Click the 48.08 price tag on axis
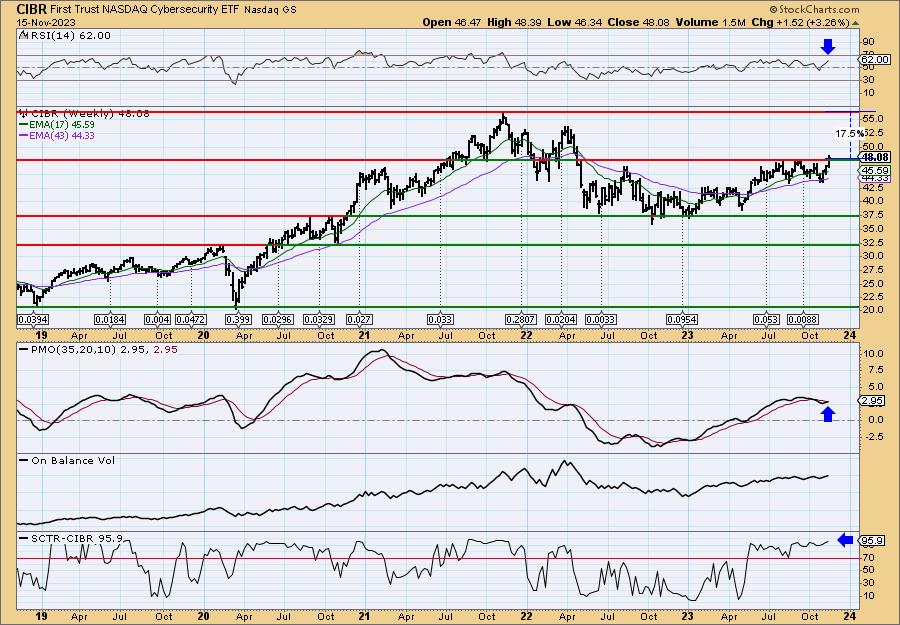900x625 pixels. click(875, 157)
